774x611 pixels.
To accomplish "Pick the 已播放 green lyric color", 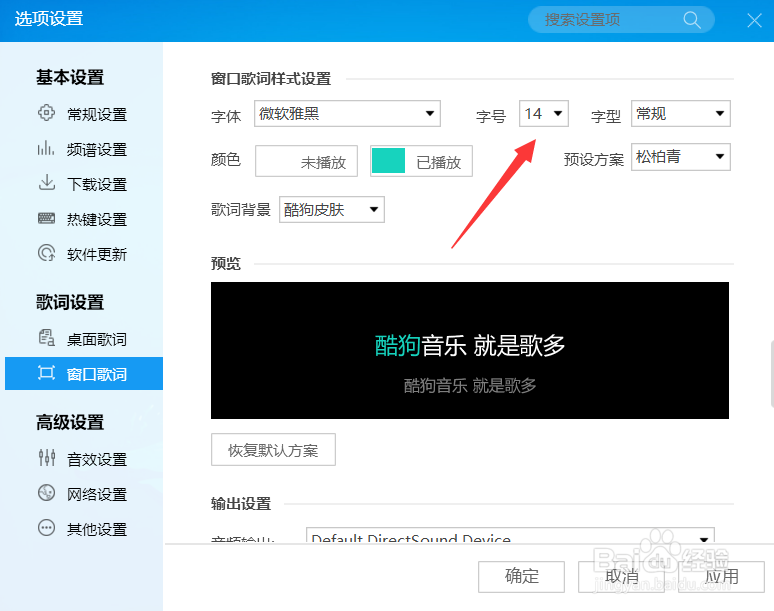I will click(421, 161).
